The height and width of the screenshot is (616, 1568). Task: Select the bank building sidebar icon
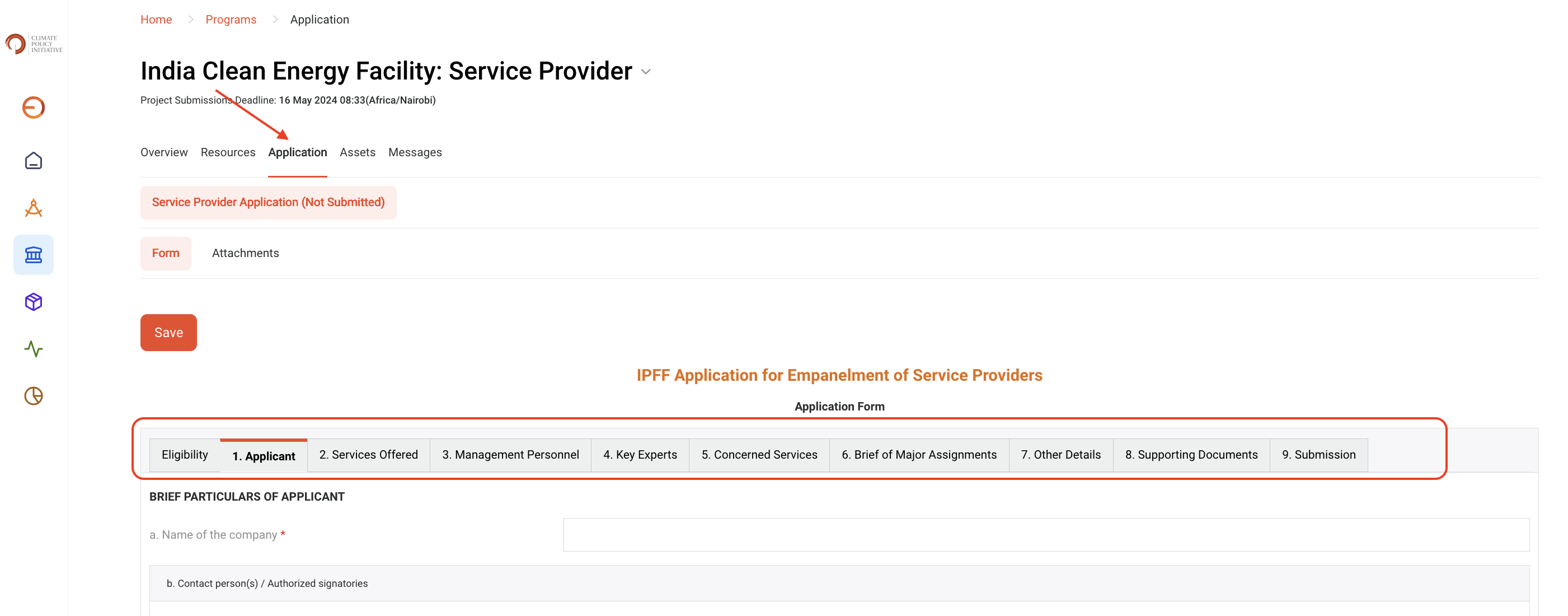coord(34,255)
